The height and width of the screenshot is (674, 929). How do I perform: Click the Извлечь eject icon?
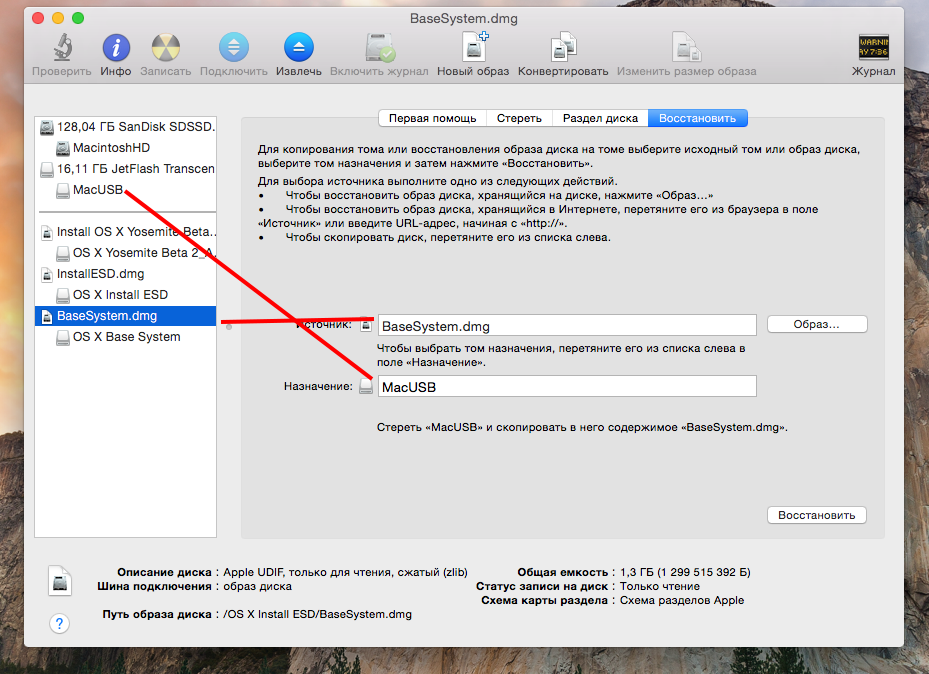click(x=298, y=48)
